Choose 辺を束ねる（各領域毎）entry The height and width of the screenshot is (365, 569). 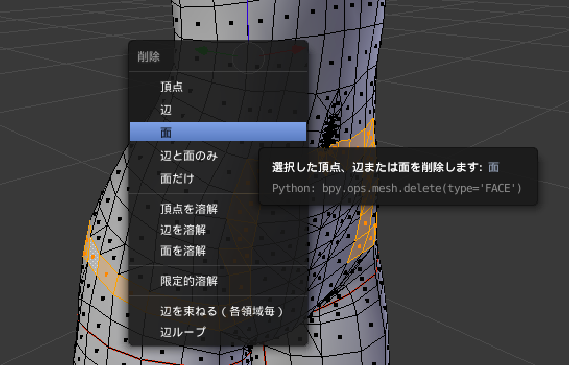coord(218,311)
